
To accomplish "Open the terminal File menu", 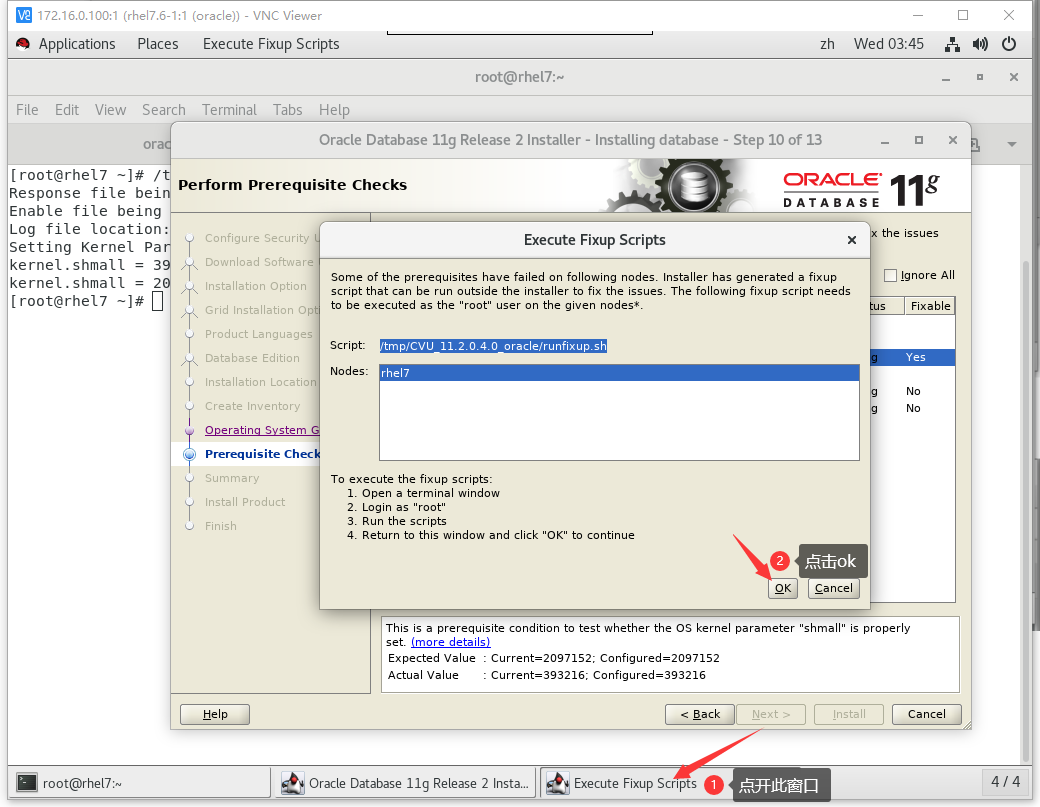I will click(27, 109).
